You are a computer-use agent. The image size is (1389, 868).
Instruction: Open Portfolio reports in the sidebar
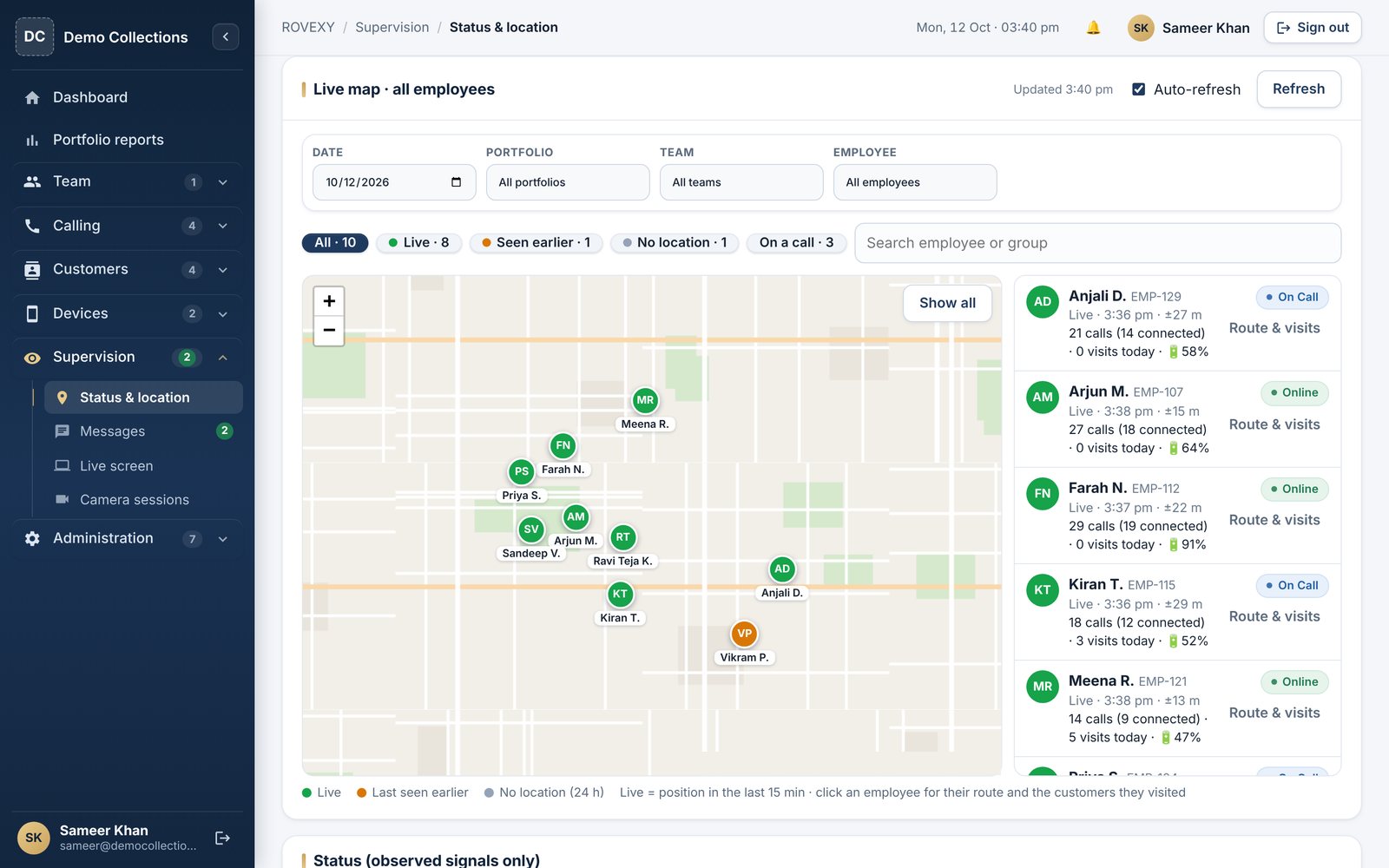pos(128,140)
